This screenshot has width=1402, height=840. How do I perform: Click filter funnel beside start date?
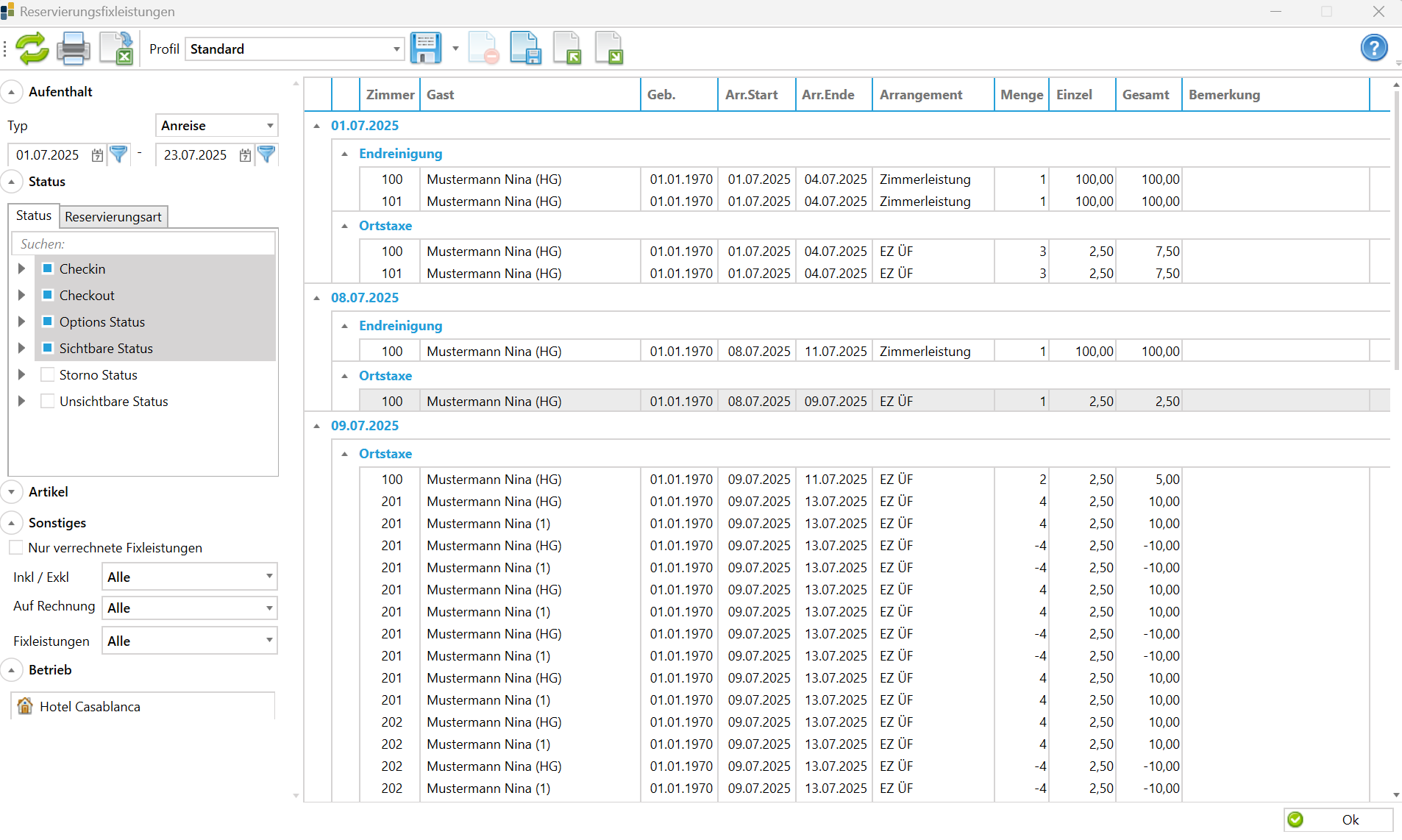tap(118, 154)
